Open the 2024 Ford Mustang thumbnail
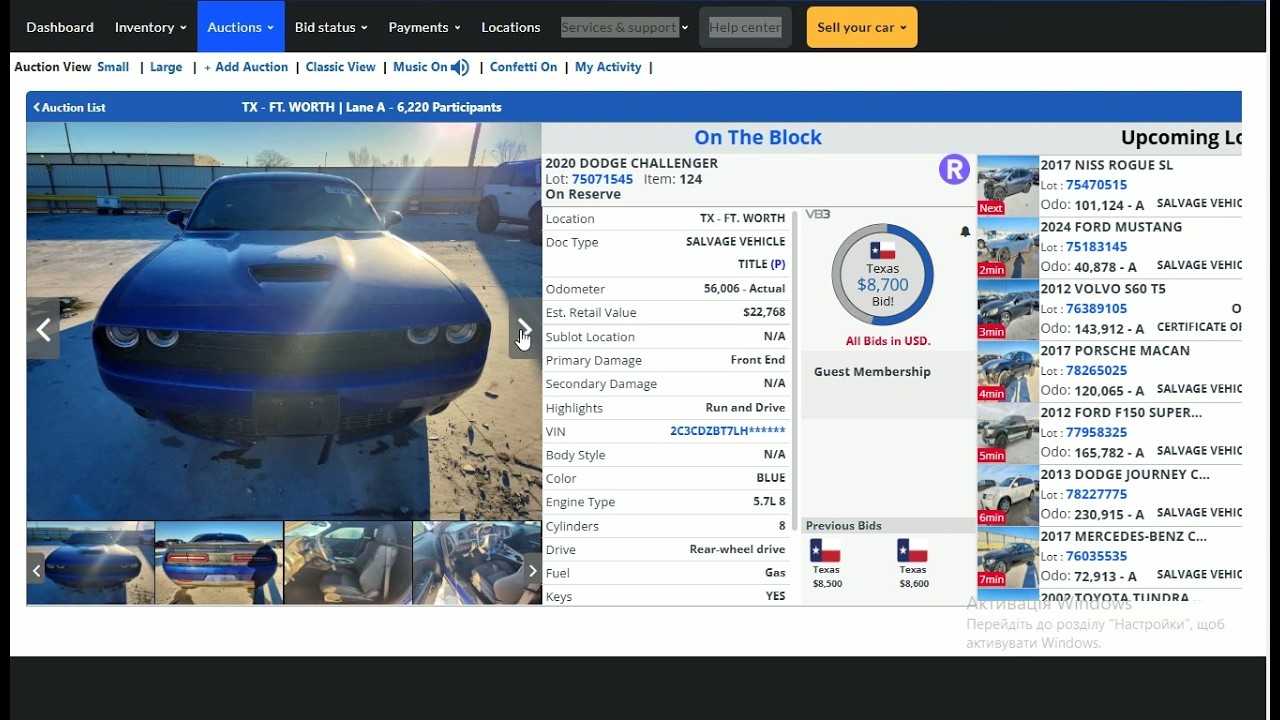Viewport: 1280px width, 720px height. [1008, 248]
